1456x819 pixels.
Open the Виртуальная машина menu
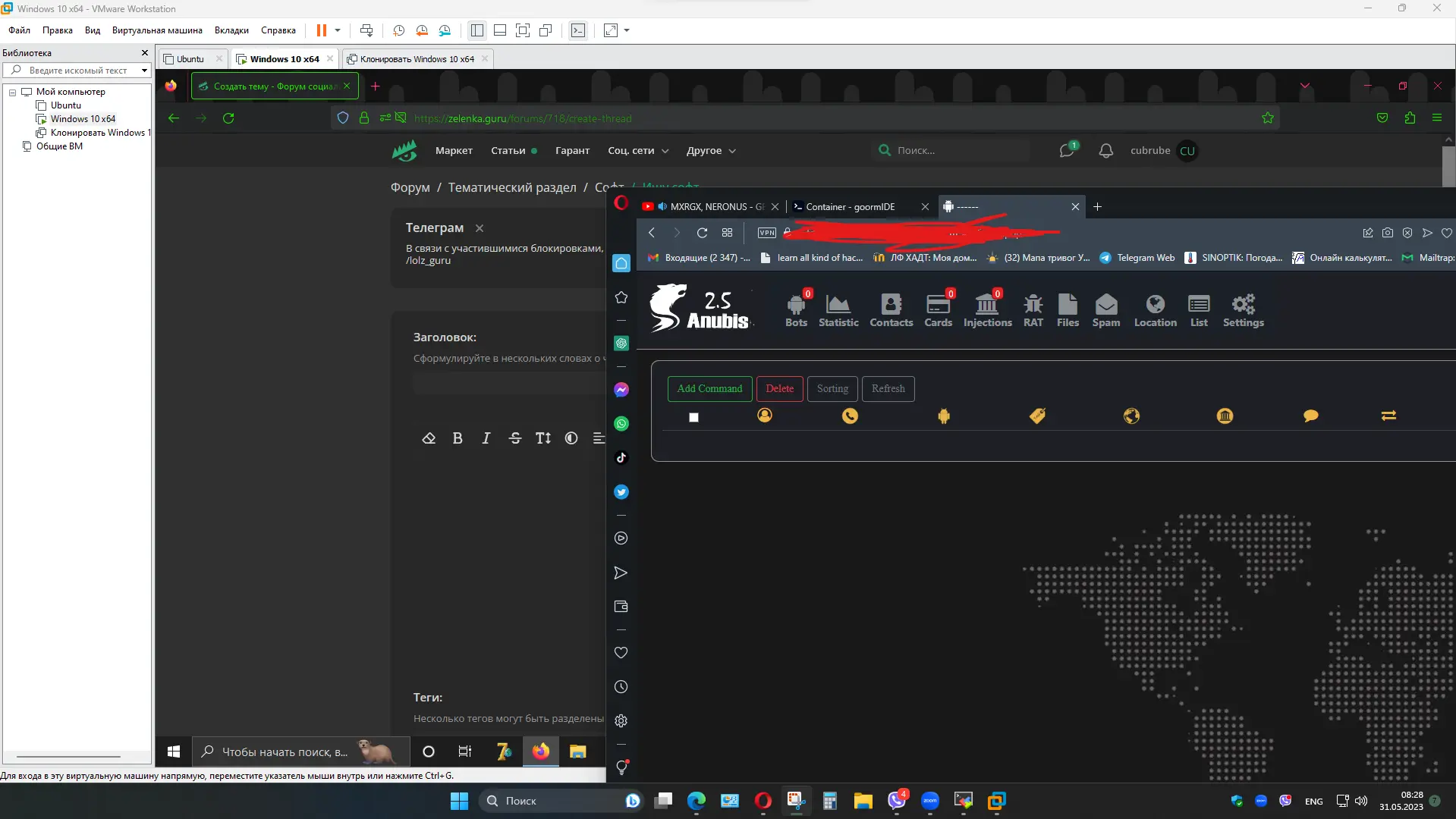tap(157, 30)
